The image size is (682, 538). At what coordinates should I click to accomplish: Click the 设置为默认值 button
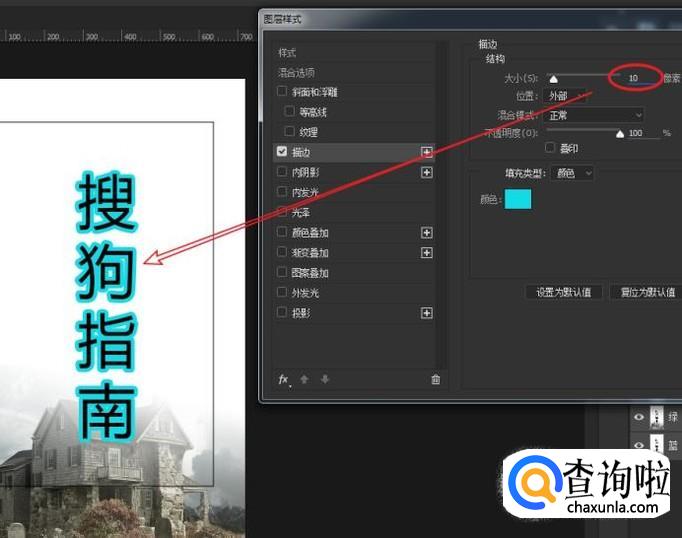pyautogui.click(x=564, y=292)
